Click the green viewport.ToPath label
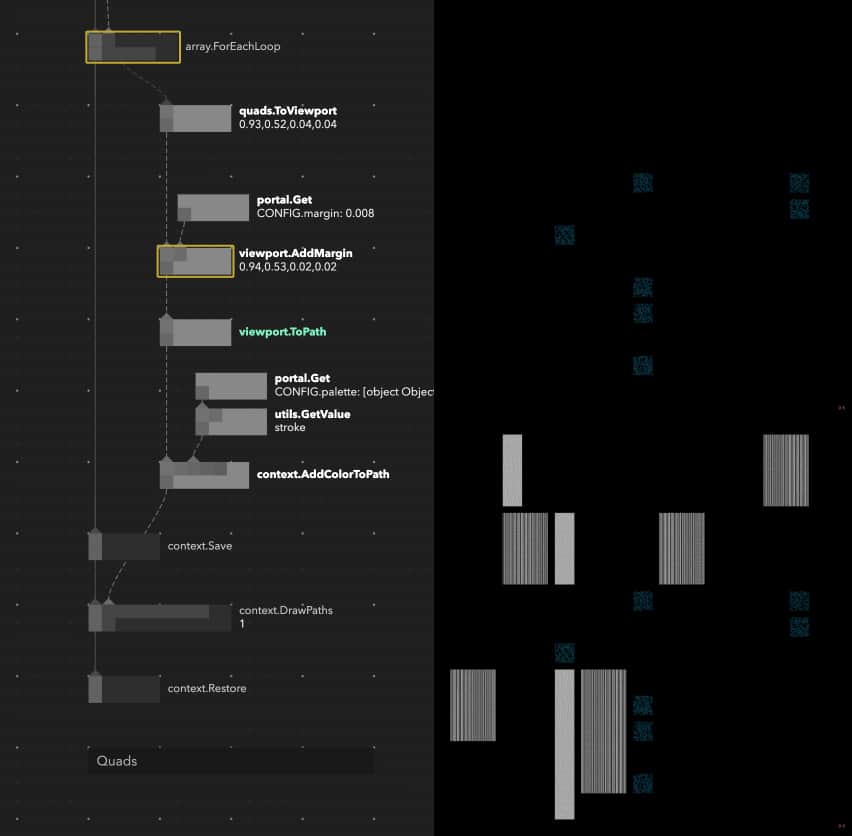 pos(283,332)
